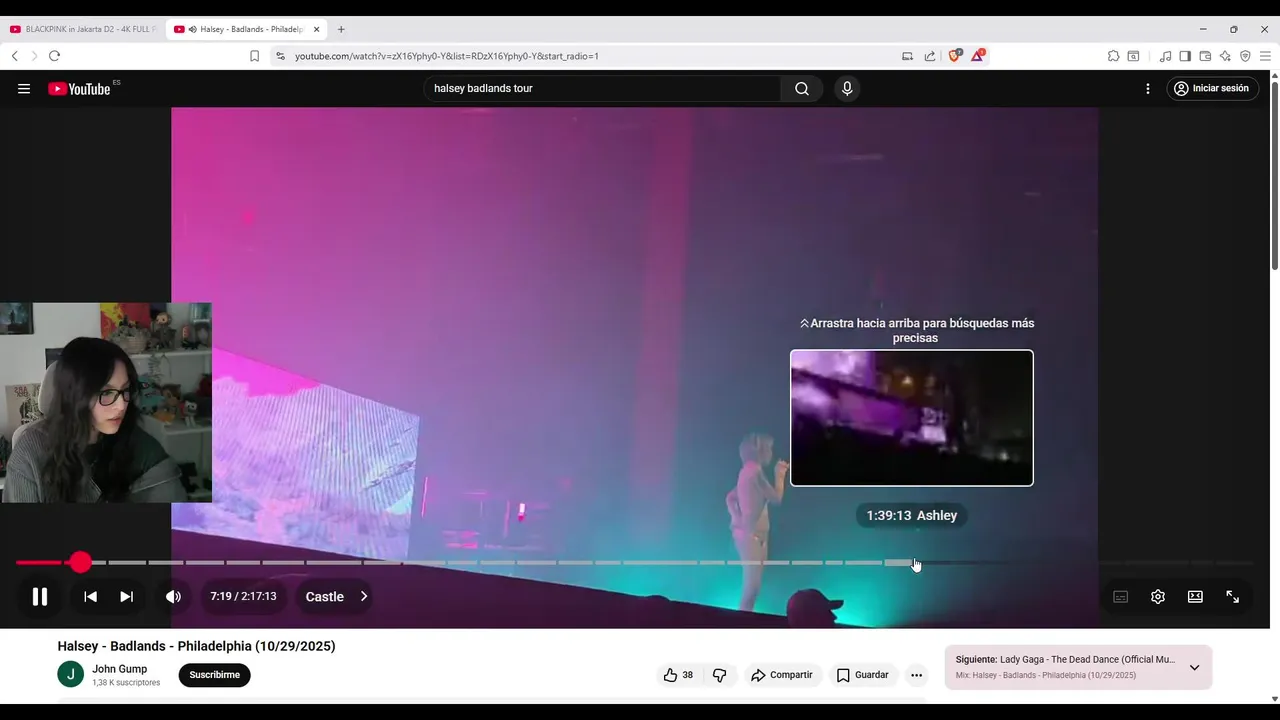
Task: Toggle the browser sidebar panel
Action: pos(1185,56)
